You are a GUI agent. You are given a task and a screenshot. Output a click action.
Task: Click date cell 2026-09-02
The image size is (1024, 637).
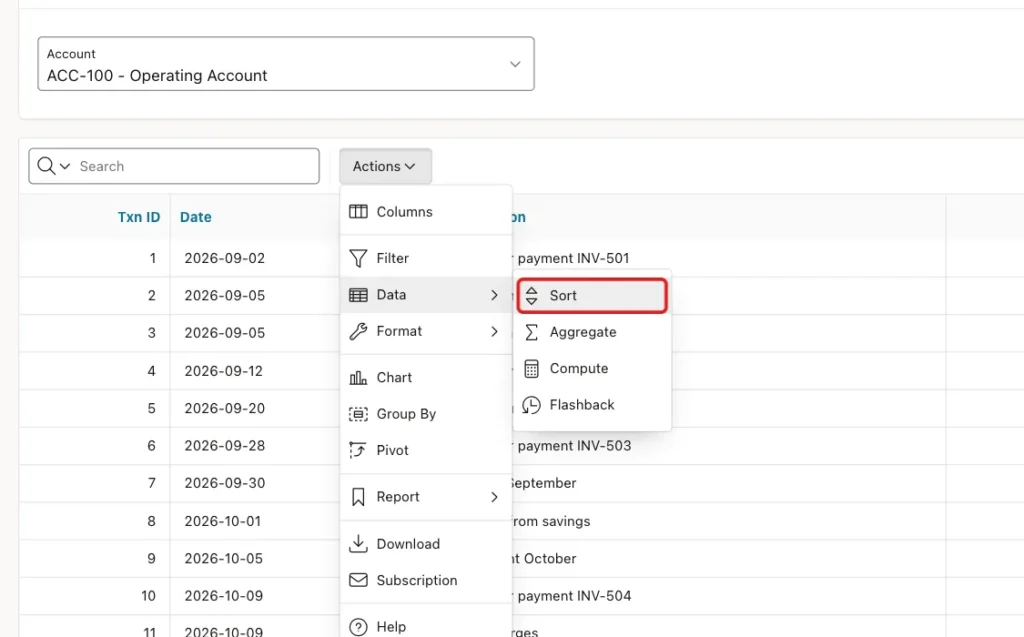point(225,258)
